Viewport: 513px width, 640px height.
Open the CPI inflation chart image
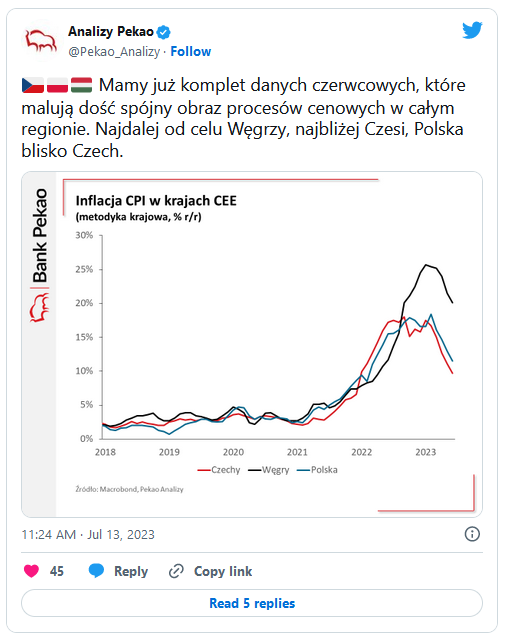[x=252, y=344]
